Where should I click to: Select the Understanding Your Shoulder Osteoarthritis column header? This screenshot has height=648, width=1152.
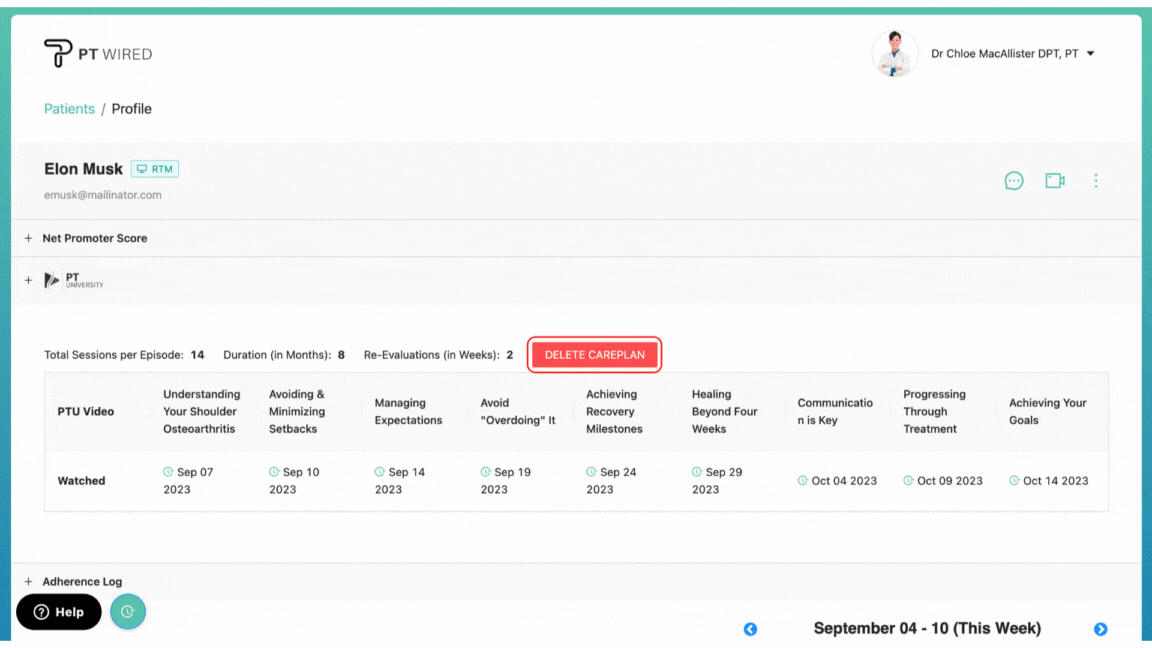tap(202, 411)
